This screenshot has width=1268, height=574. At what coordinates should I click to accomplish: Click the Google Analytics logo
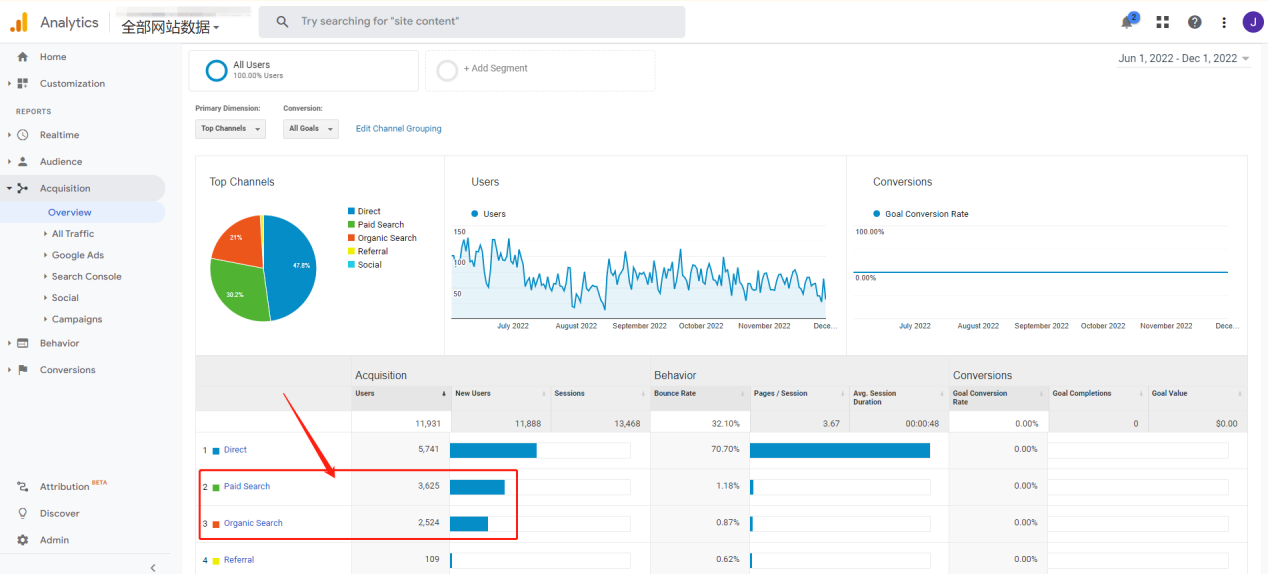point(19,22)
